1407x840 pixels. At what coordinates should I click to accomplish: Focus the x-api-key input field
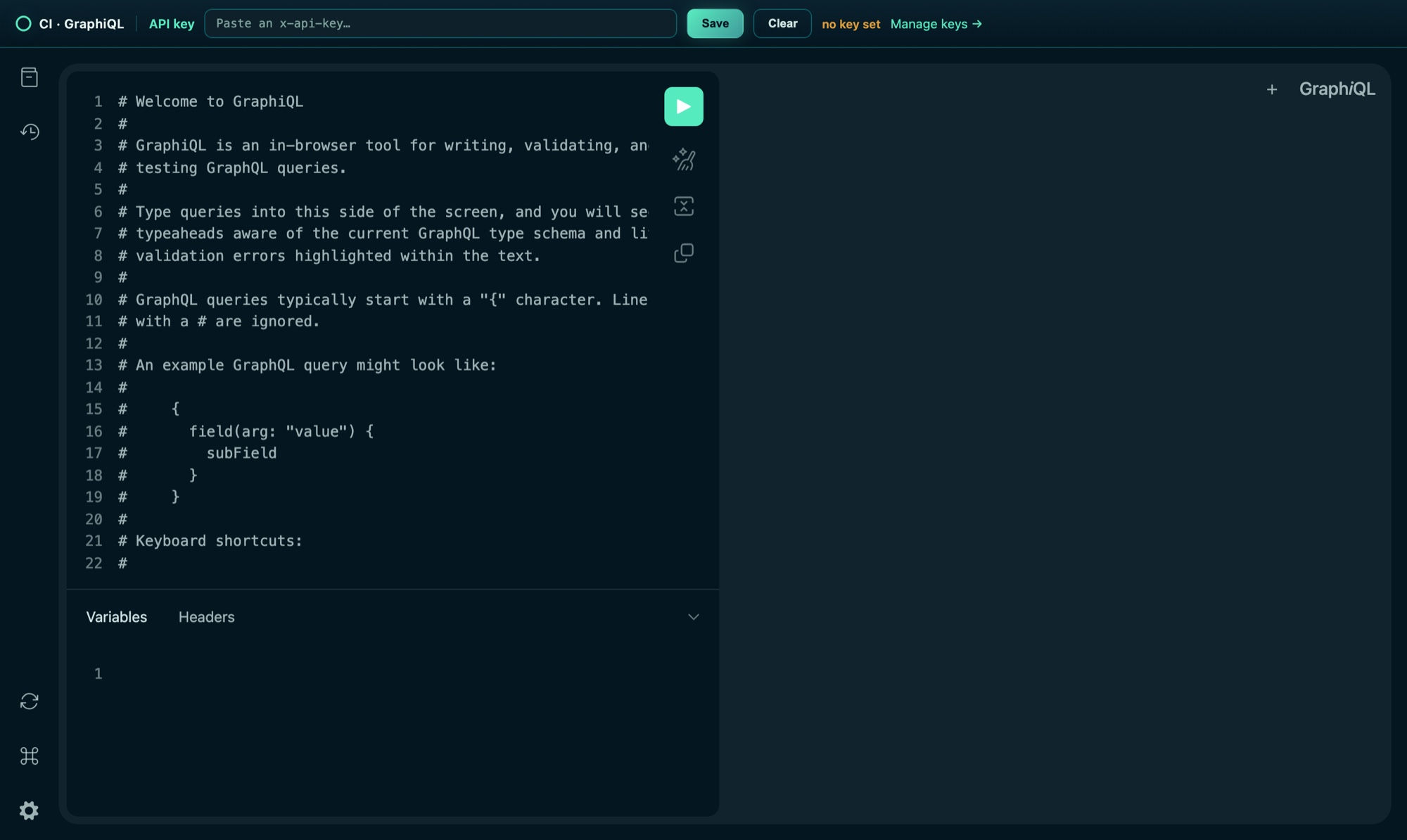pos(440,23)
